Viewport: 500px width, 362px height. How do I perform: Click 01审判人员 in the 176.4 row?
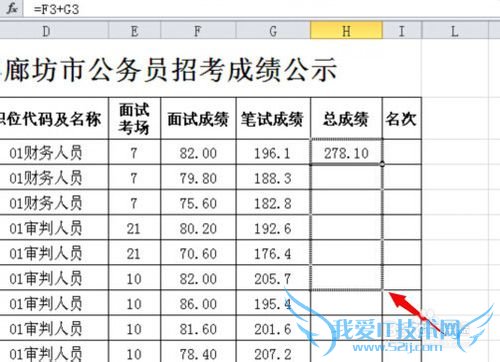tap(46, 253)
